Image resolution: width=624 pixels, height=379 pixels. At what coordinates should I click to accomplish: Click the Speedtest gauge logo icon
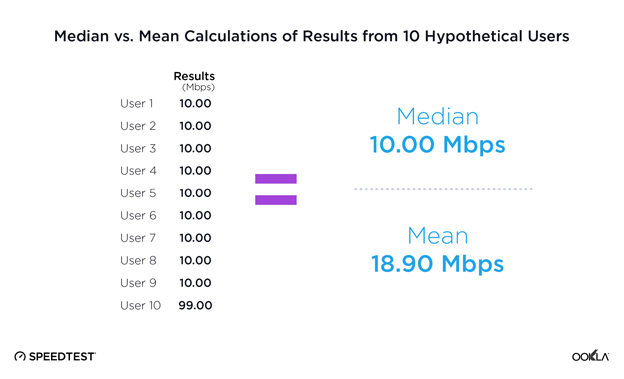click(x=20, y=356)
